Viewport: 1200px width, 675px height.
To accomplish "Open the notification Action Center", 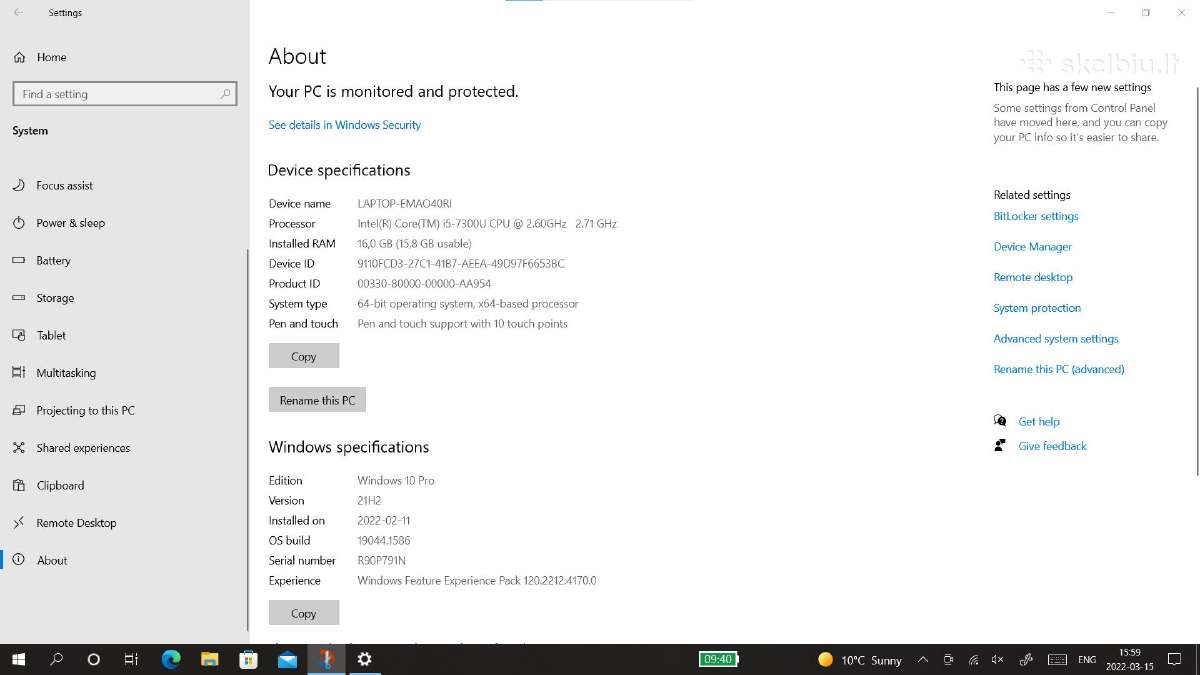I will click(x=1175, y=659).
